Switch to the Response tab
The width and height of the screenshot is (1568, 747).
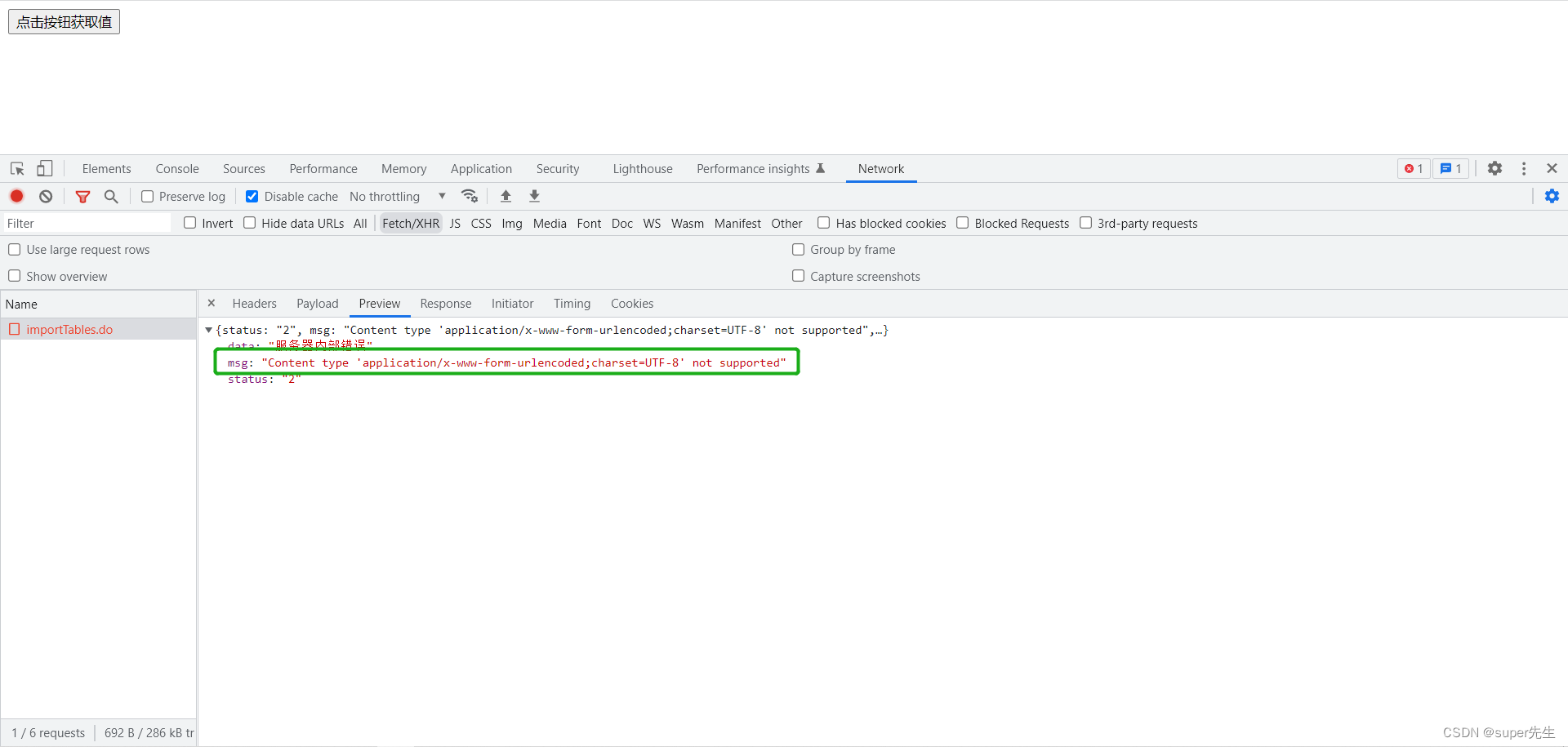click(x=446, y=303)
